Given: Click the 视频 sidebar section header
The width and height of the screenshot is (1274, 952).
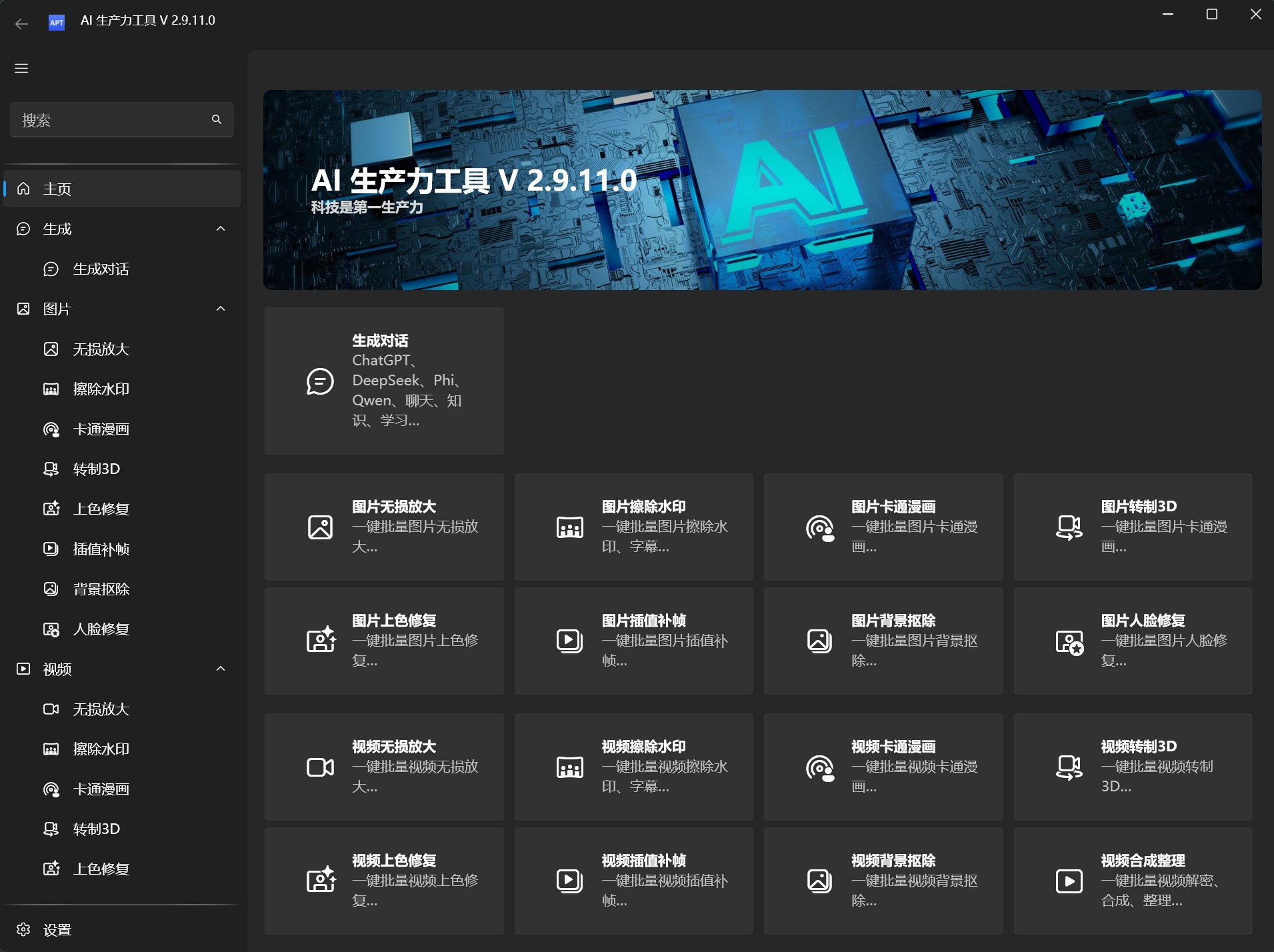Looking at the screenshot, I should (x=122, y=669).
